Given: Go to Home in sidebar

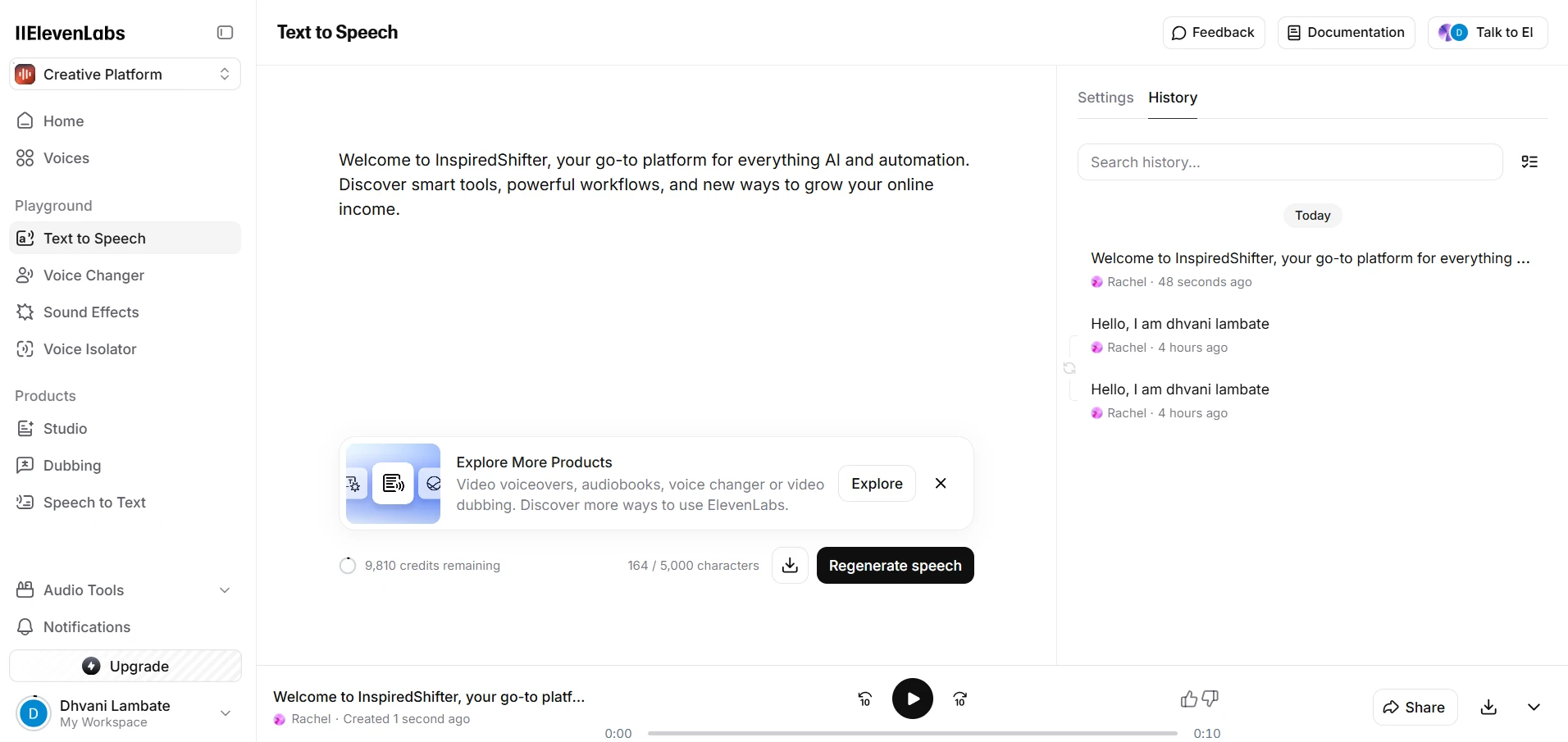Looking at the screenshot, I should [x=125, y=121].
